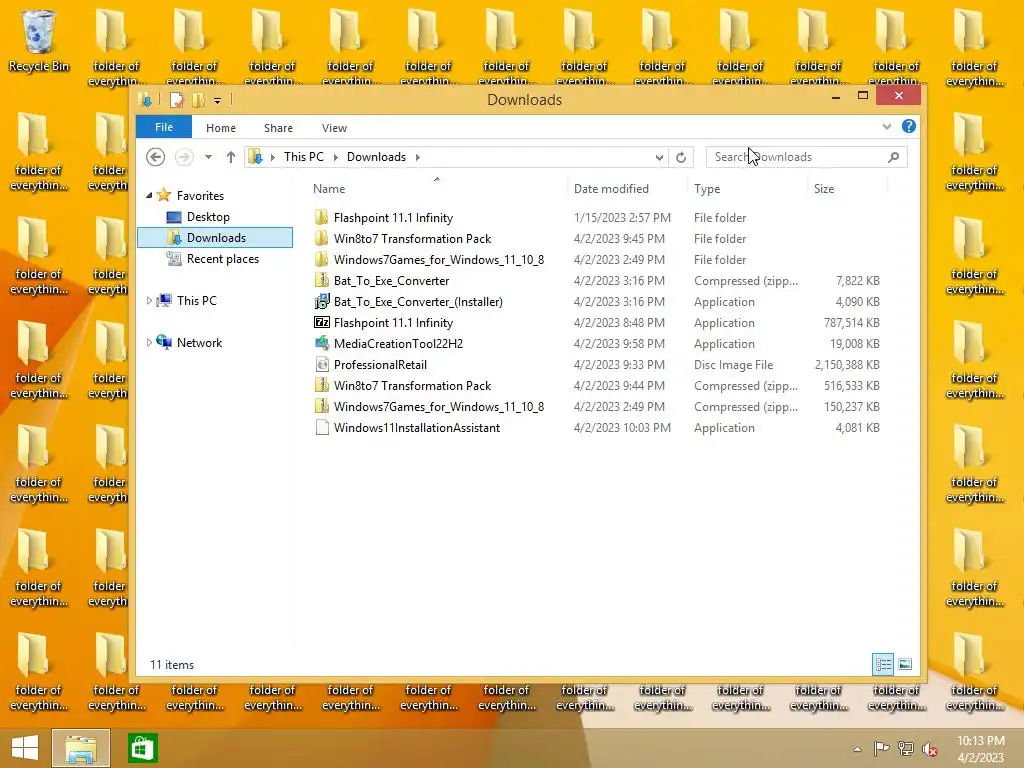Click the Forward navigation arrow

[184, 157]
